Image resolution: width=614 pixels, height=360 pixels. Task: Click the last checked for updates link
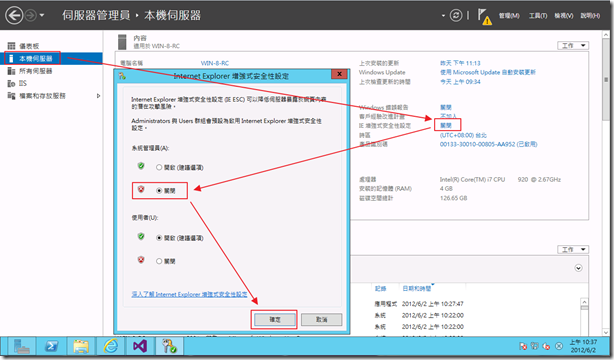click(460, 82)
